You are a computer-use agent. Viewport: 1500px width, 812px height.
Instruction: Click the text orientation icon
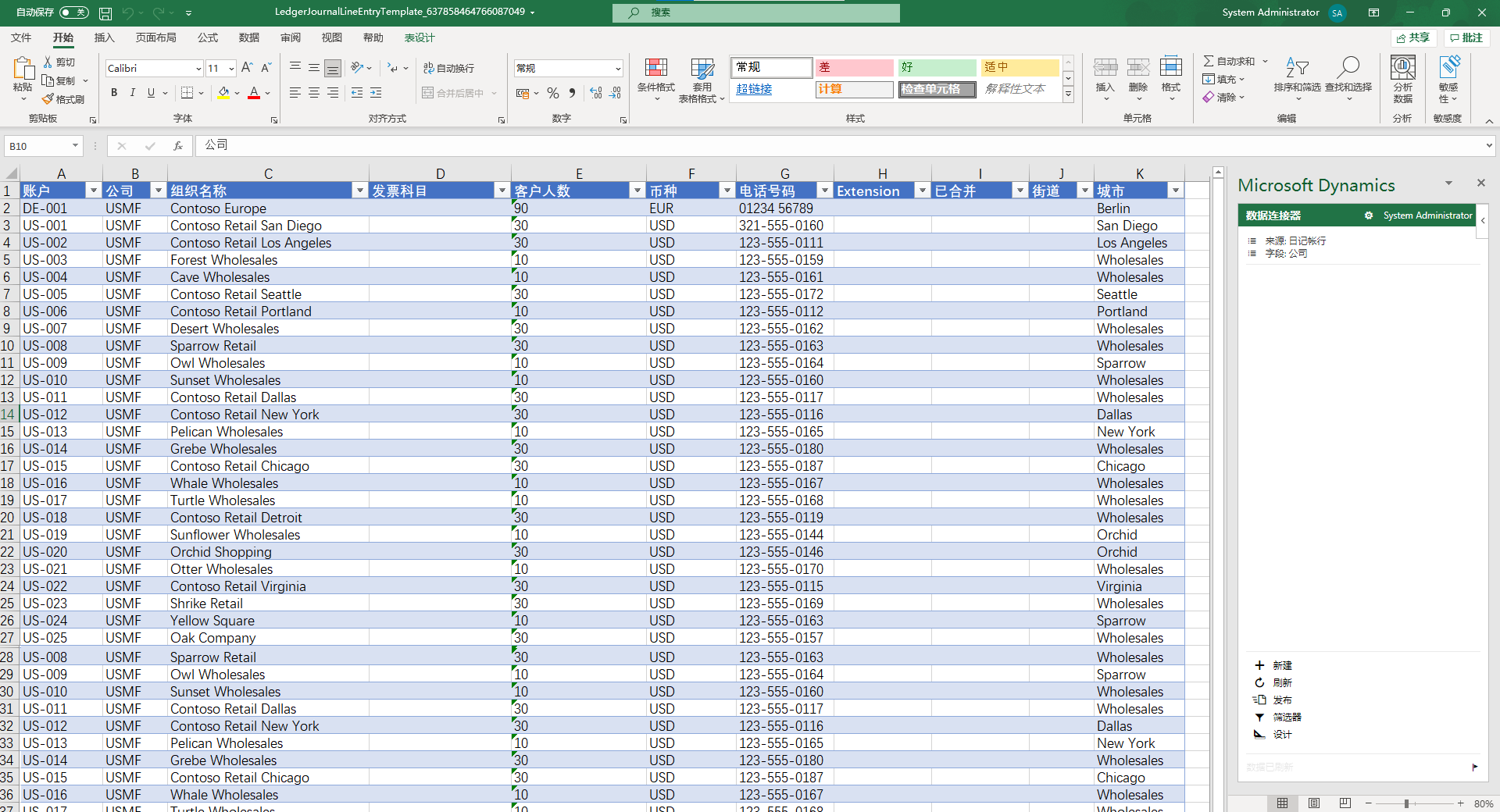point(358,68)
